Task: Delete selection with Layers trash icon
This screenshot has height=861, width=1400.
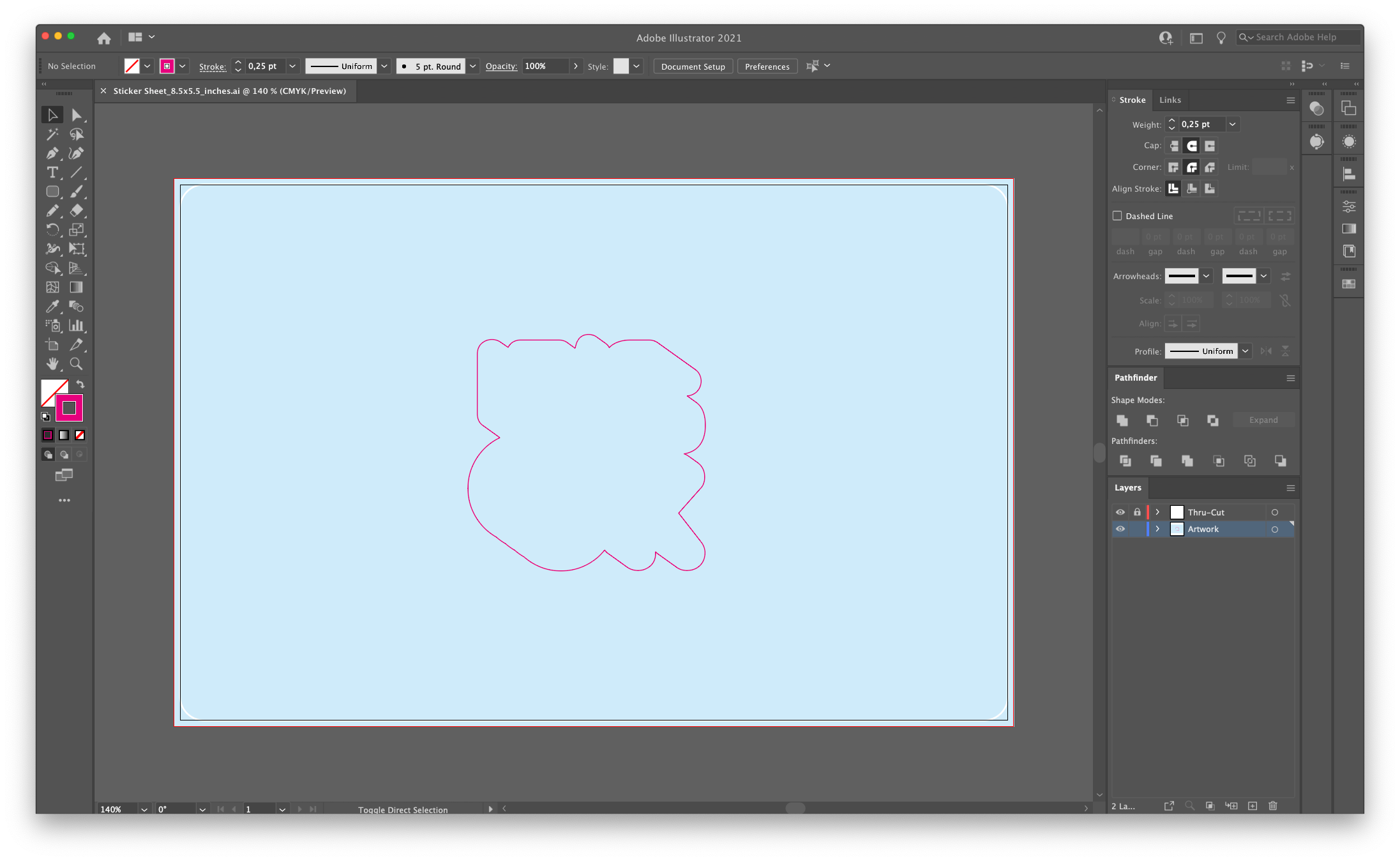Action: click(1273, 806)
